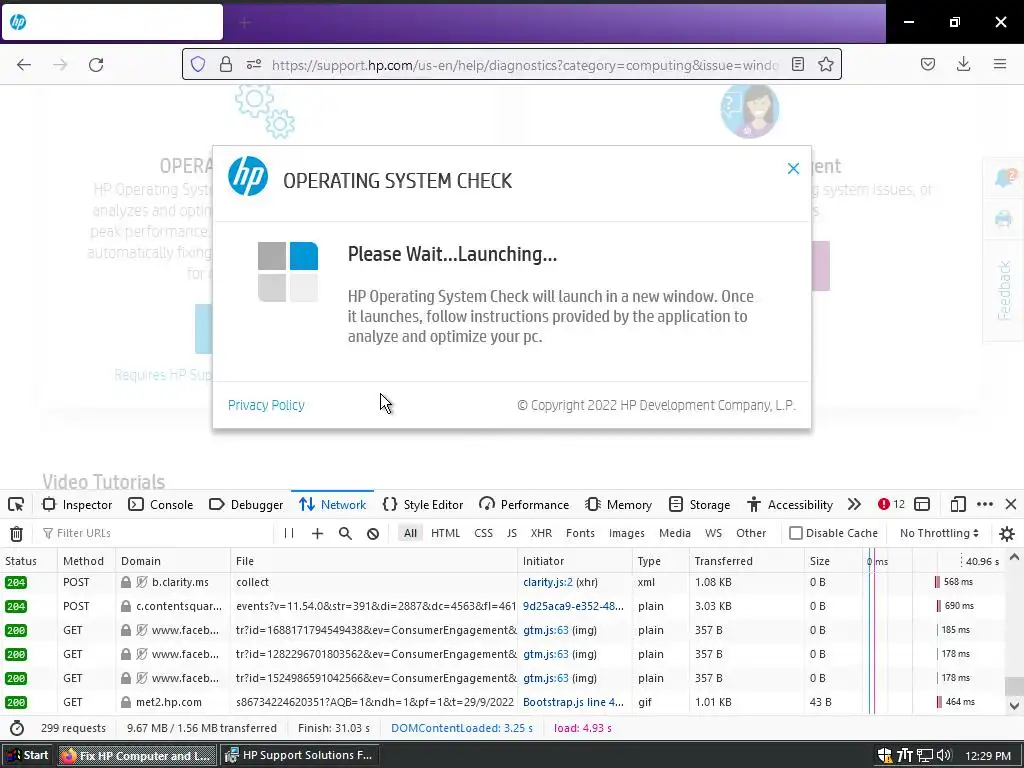Reload the page with the refresh icon

[x=96, y=65]
